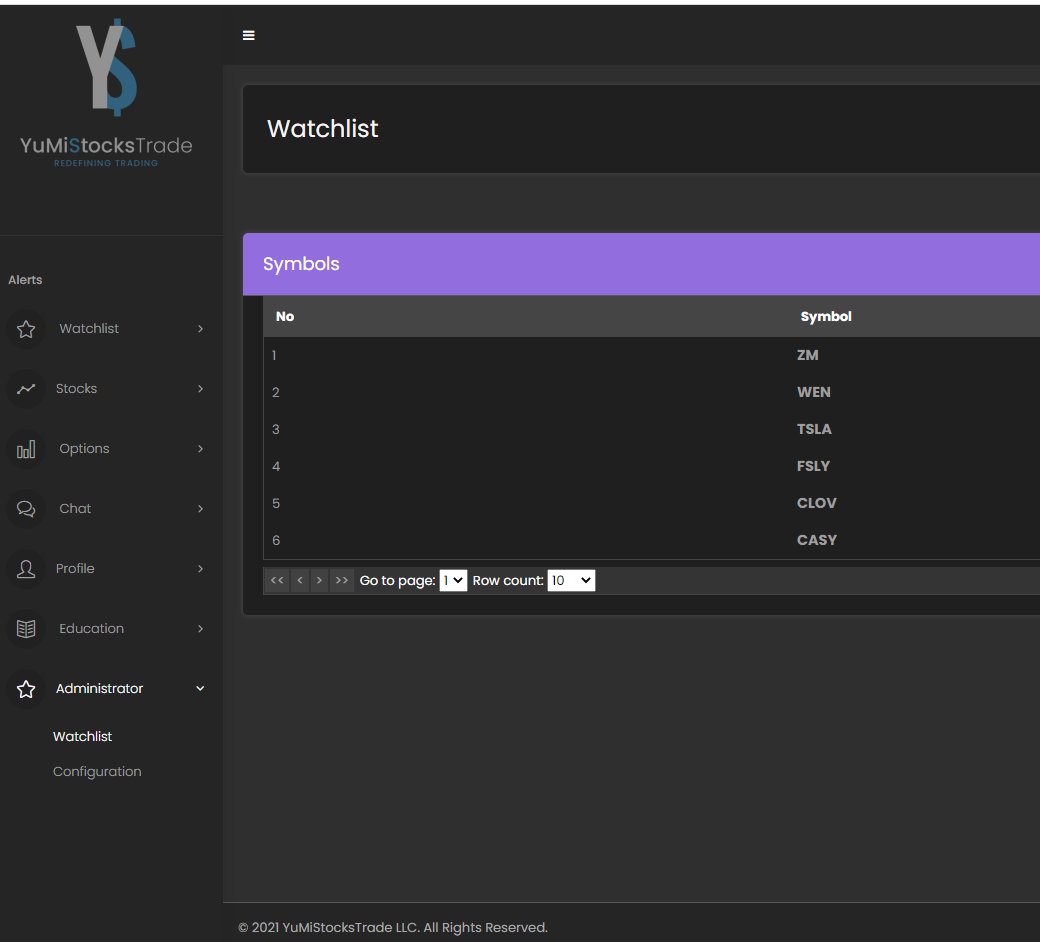Open the Row count dropdown
Viewport: 1040px width, 942px height.
click(571, 580)
